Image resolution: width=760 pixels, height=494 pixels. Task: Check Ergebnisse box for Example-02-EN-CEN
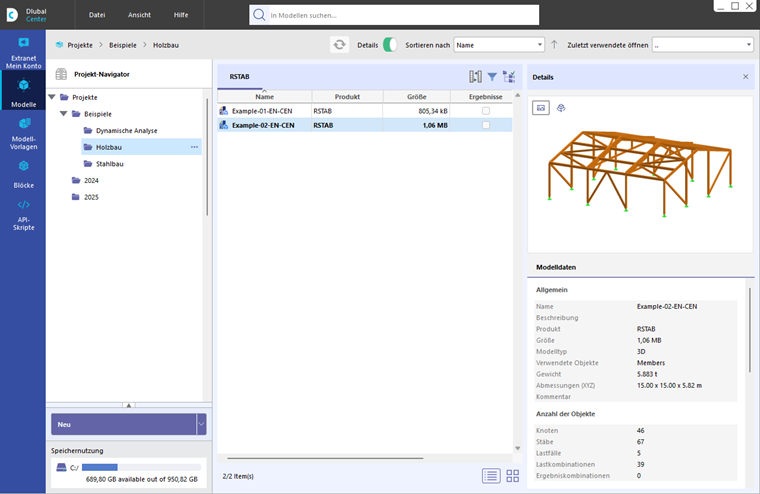[x=486, y=125]
